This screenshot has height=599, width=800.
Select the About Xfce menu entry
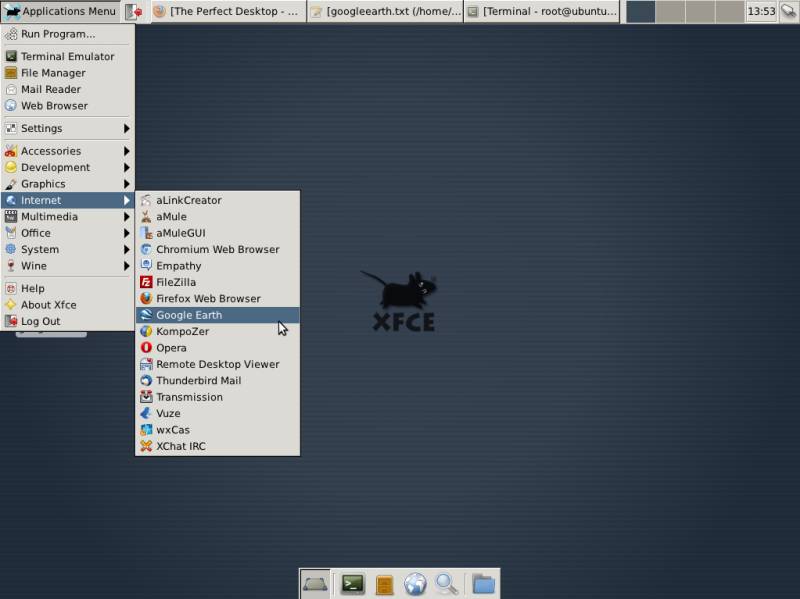(67, 305)
